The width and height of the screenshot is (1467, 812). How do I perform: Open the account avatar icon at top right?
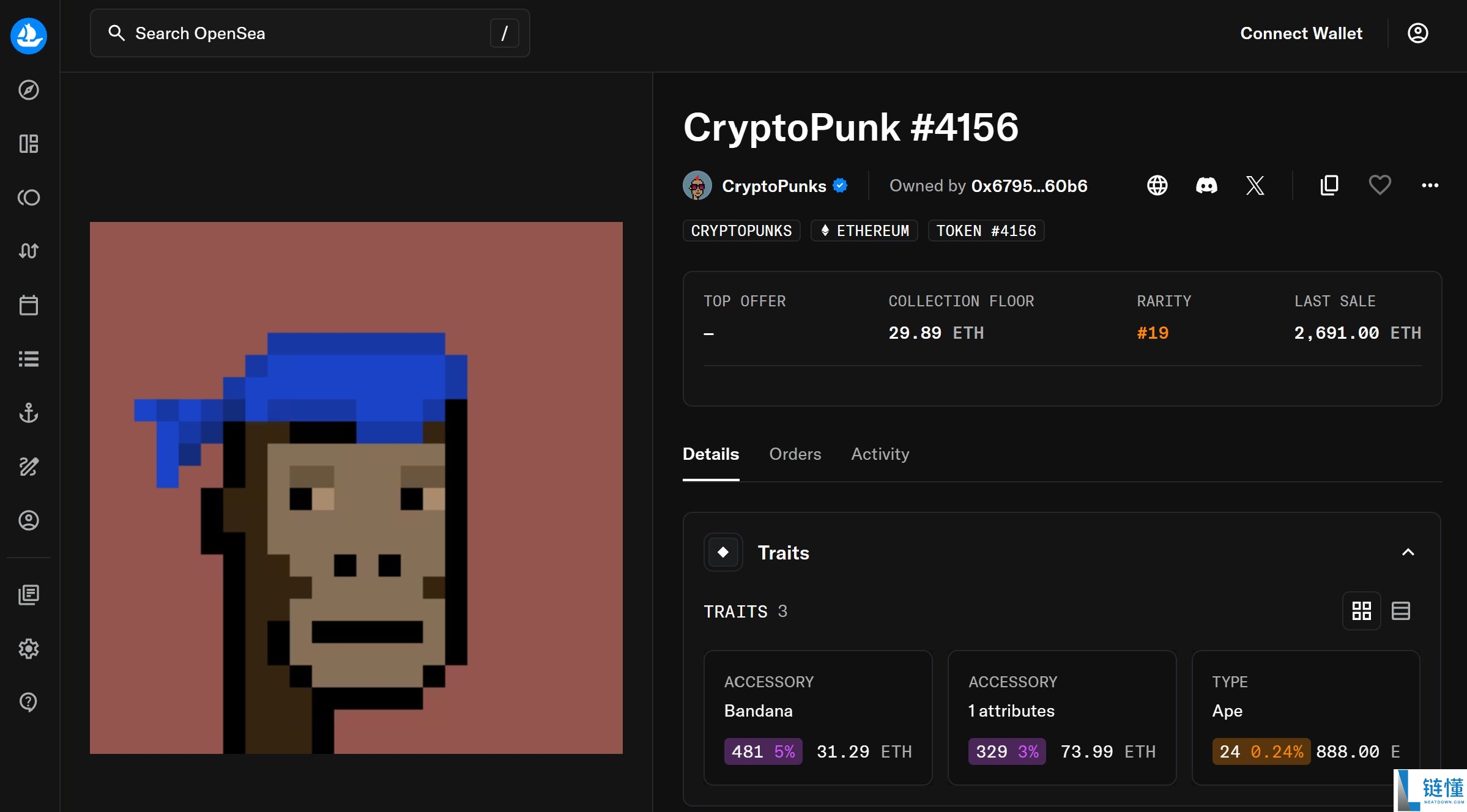1418,33
